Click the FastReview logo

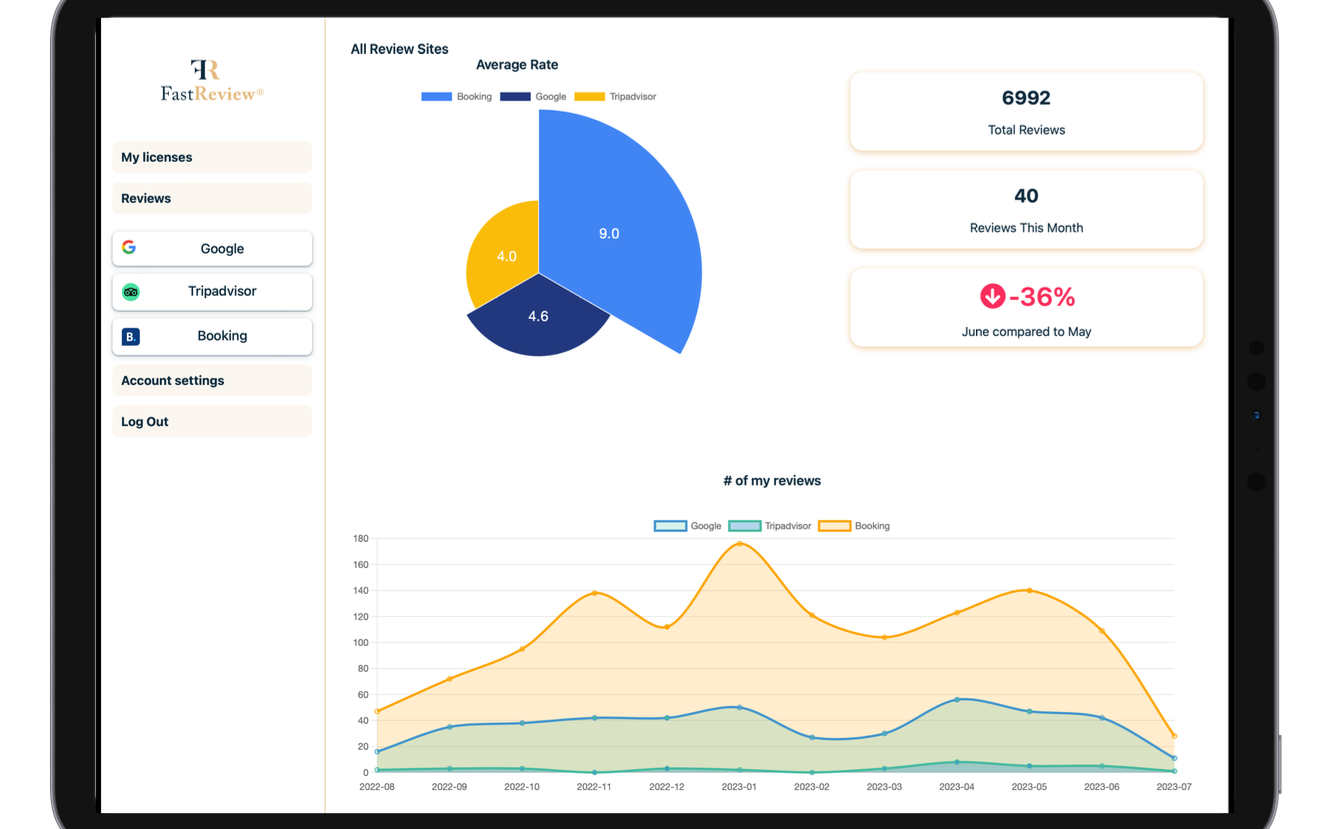point(212,80)
